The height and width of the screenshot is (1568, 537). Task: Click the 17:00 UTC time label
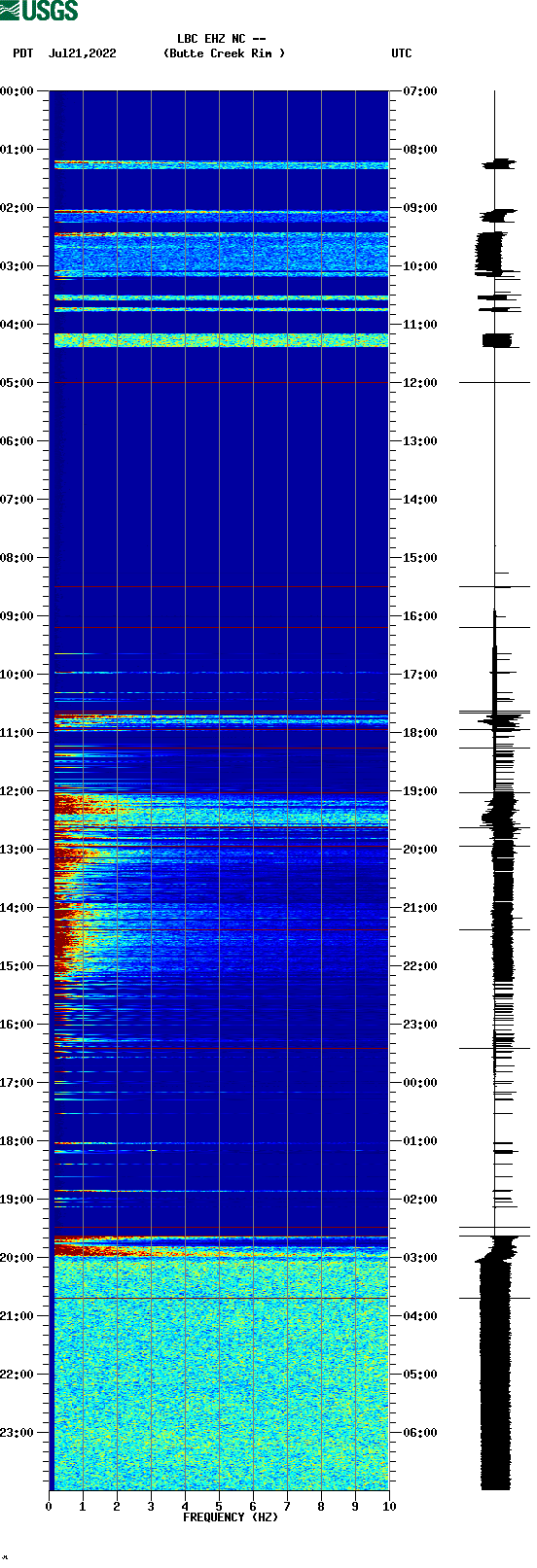pyautogui.click(x=420, y=675)
